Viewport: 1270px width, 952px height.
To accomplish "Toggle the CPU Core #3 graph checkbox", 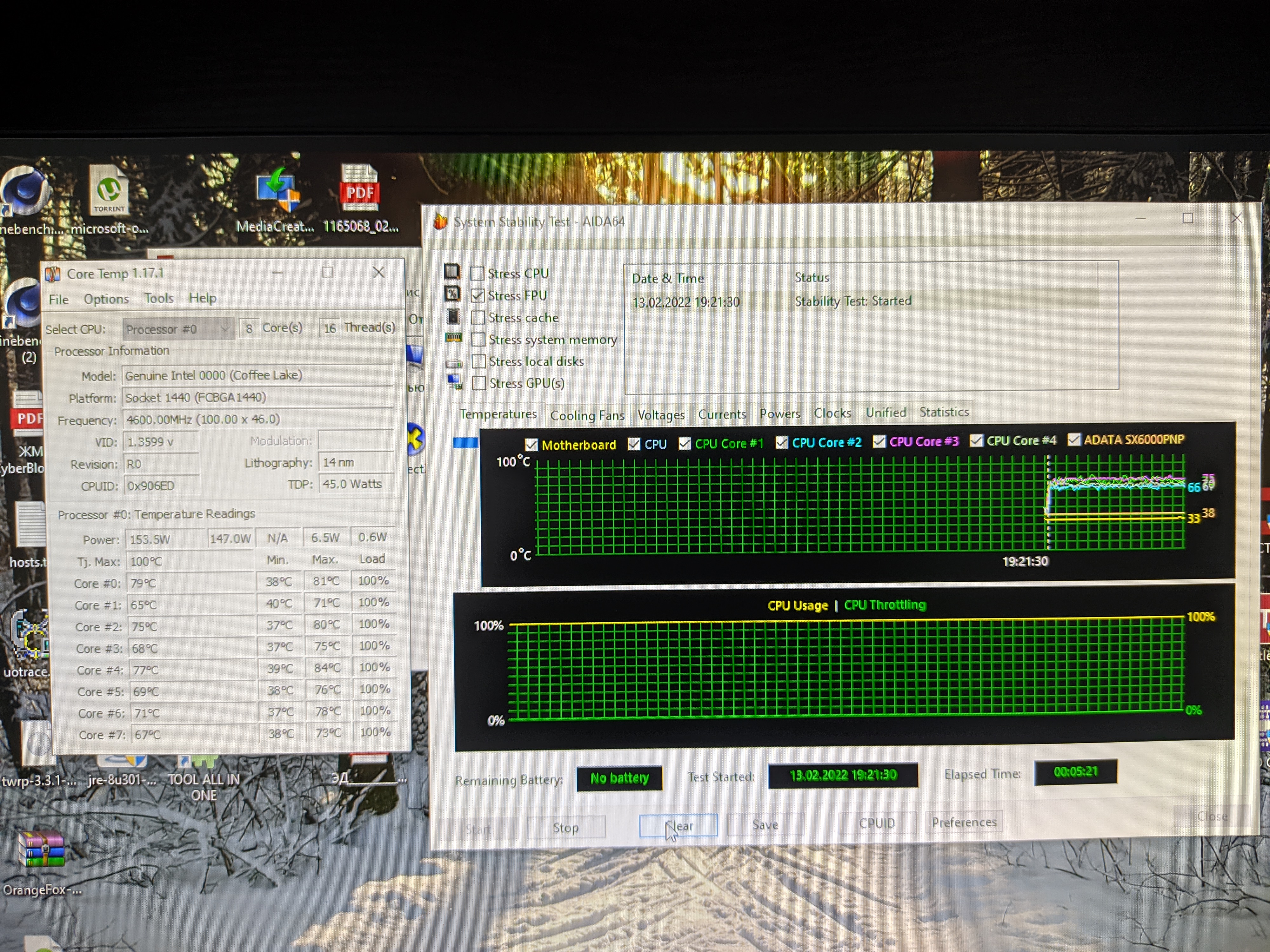I will click(x=879, y=441).
